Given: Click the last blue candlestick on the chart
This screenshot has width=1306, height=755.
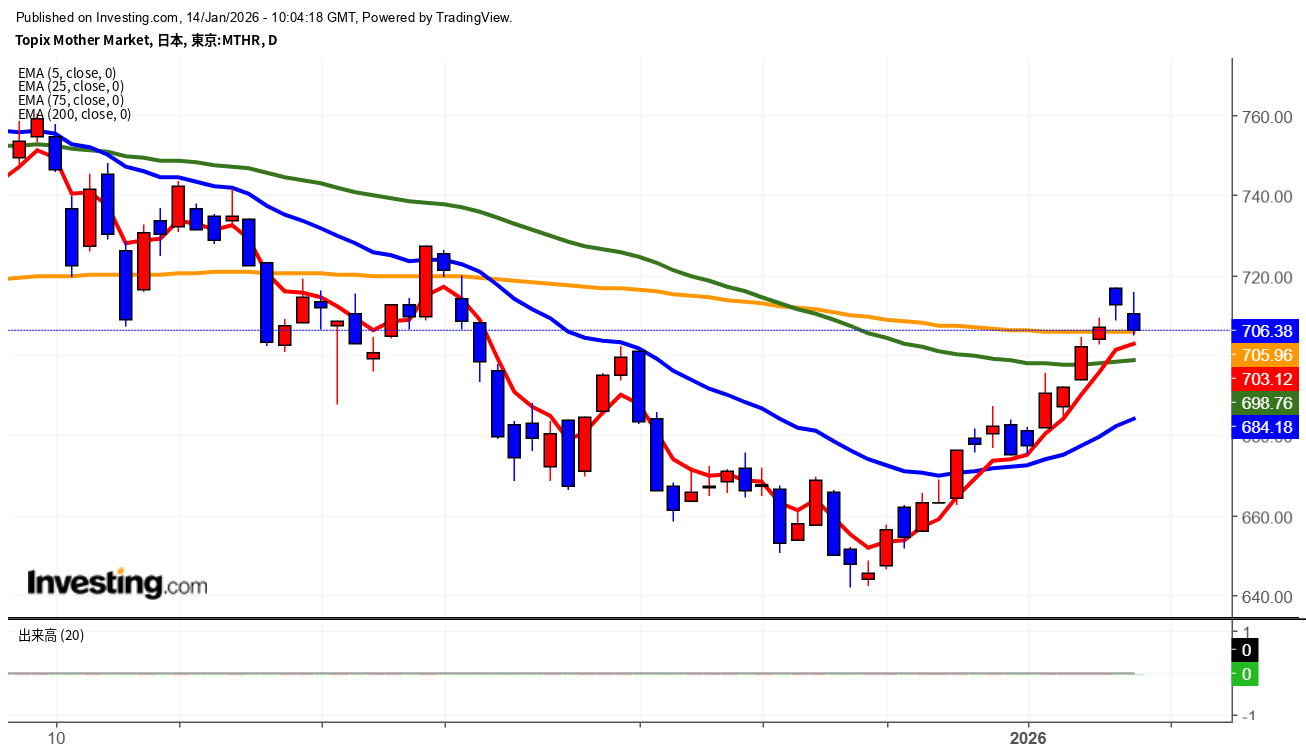Looking at the screenshot, I should click(x=1134, y=321).
